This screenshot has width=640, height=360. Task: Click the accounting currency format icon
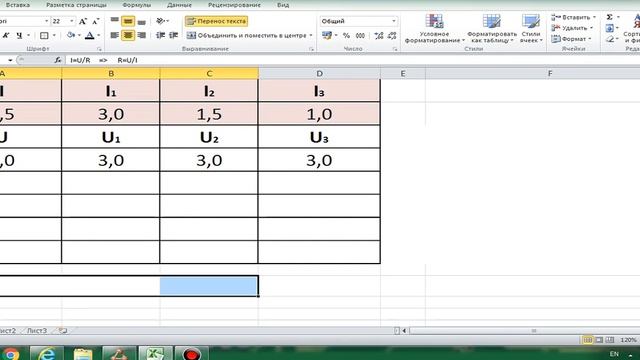[x=327, y=36]
